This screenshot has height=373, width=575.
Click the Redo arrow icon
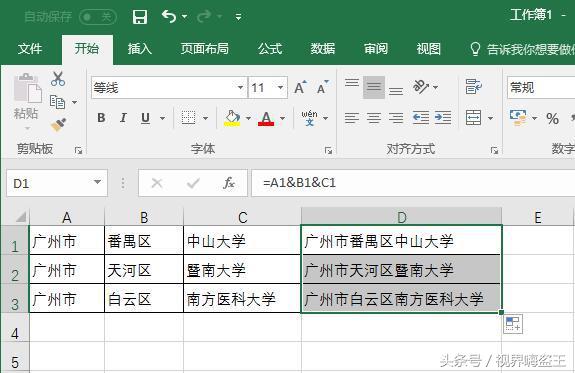coord(204,16)
